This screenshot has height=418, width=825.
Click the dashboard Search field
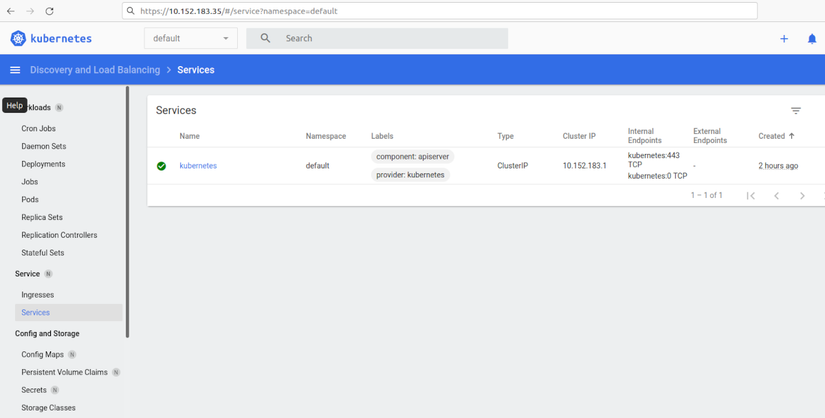pyautogui.click(x=377, y=38)
